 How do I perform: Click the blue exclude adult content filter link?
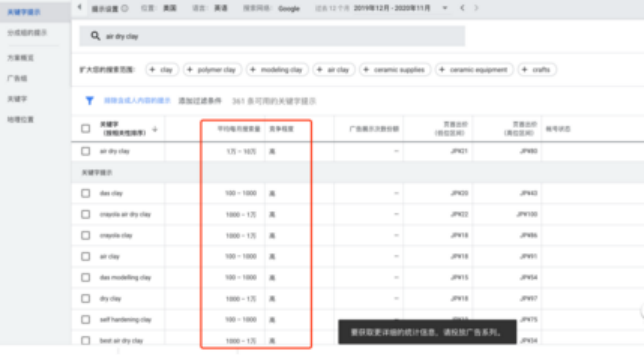137,101
